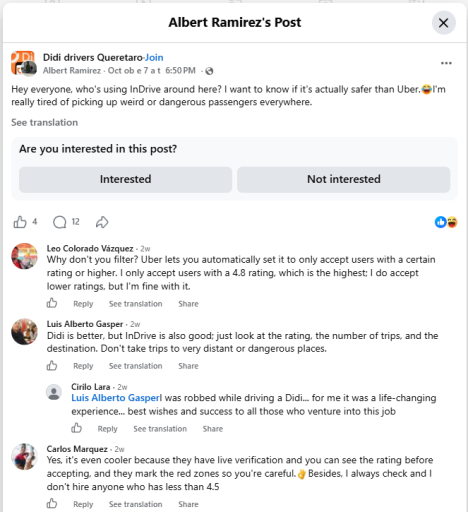Like Carlos Marquez's comment

(52, 503)
